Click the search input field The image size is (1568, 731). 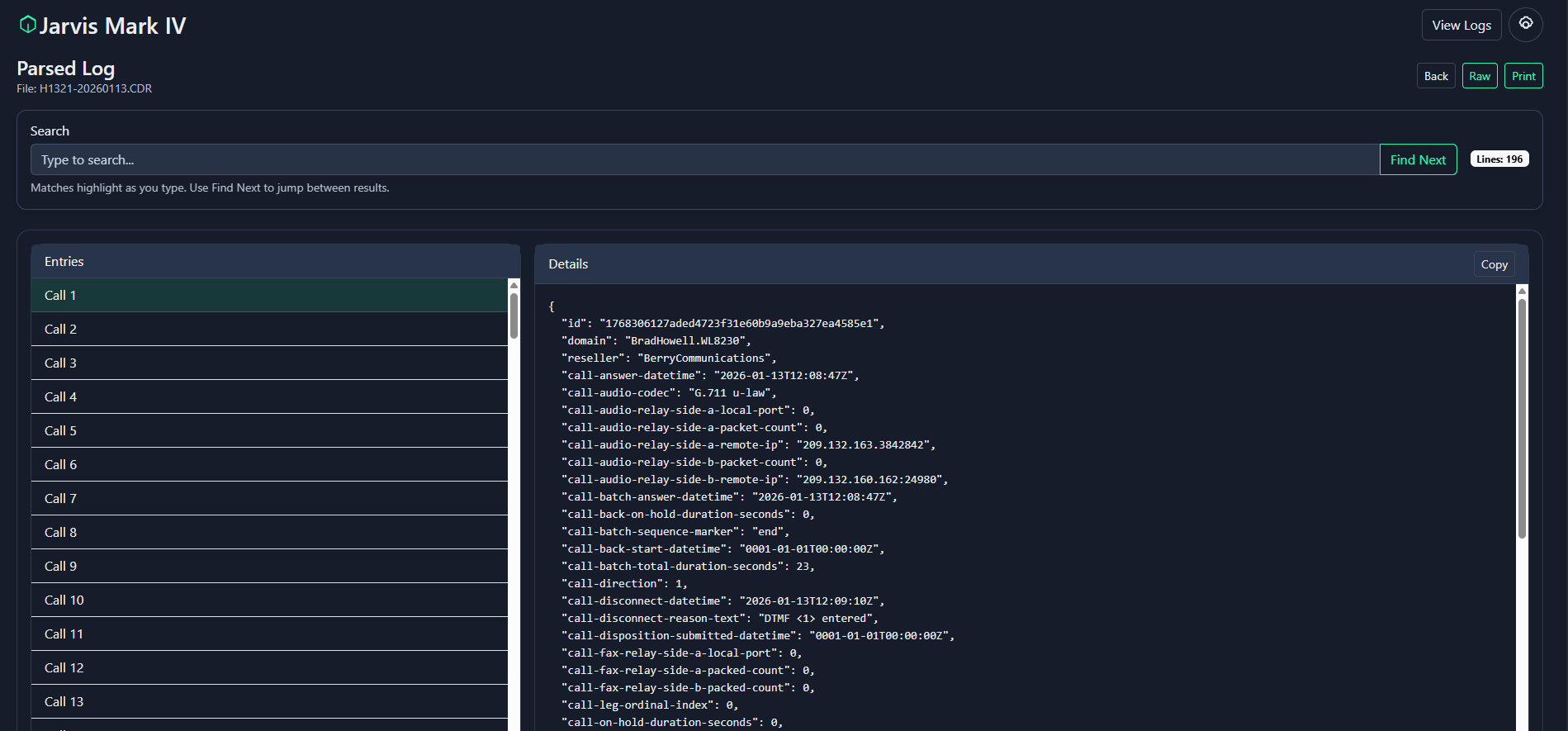pyautogui.click(x=704, y=159)
